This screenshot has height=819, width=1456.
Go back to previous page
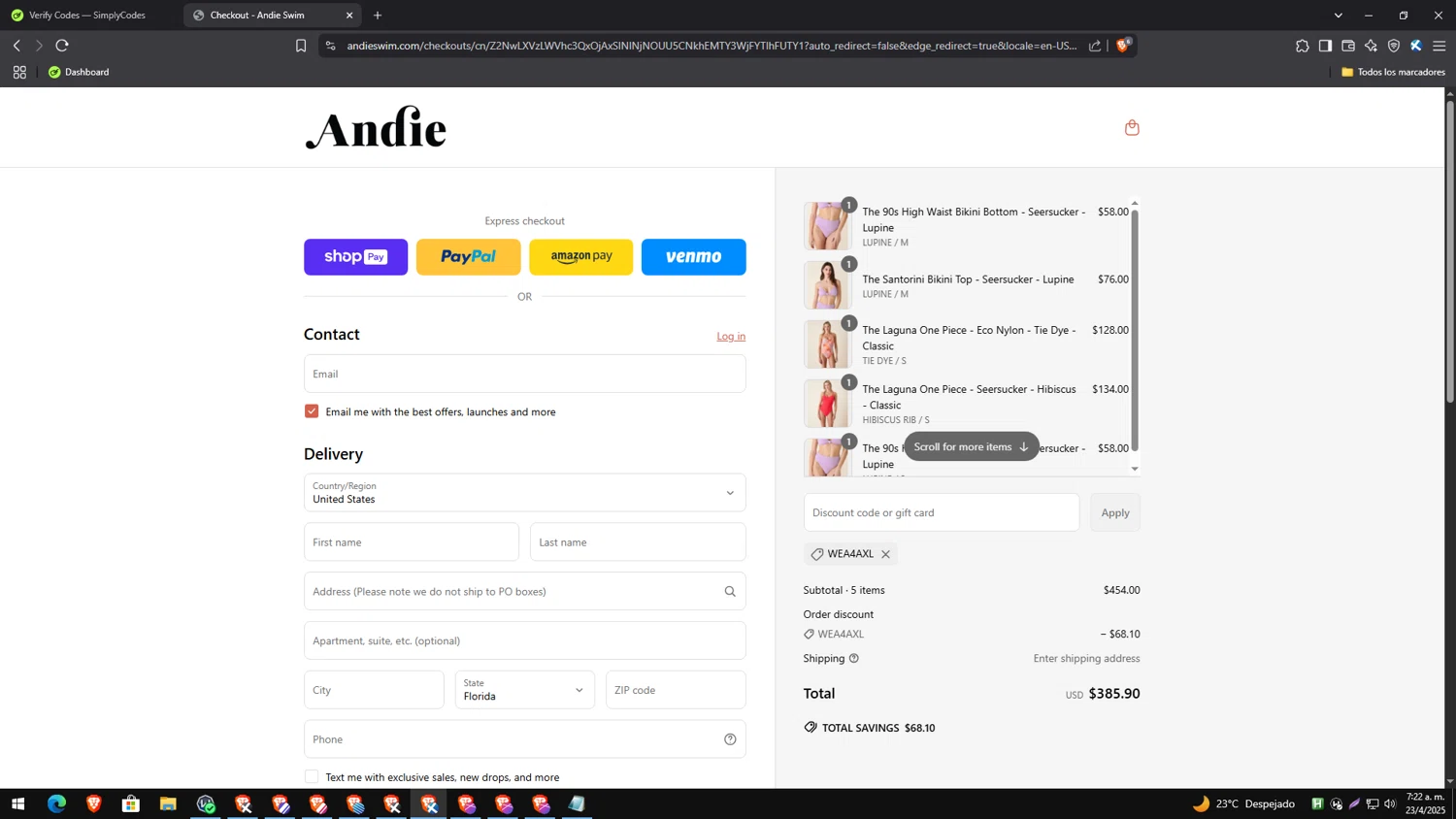(17, 46)
